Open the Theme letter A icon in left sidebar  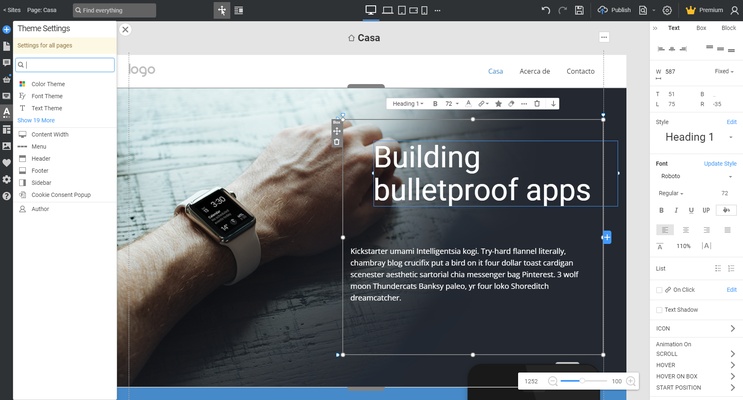click(x=6, y=112)
